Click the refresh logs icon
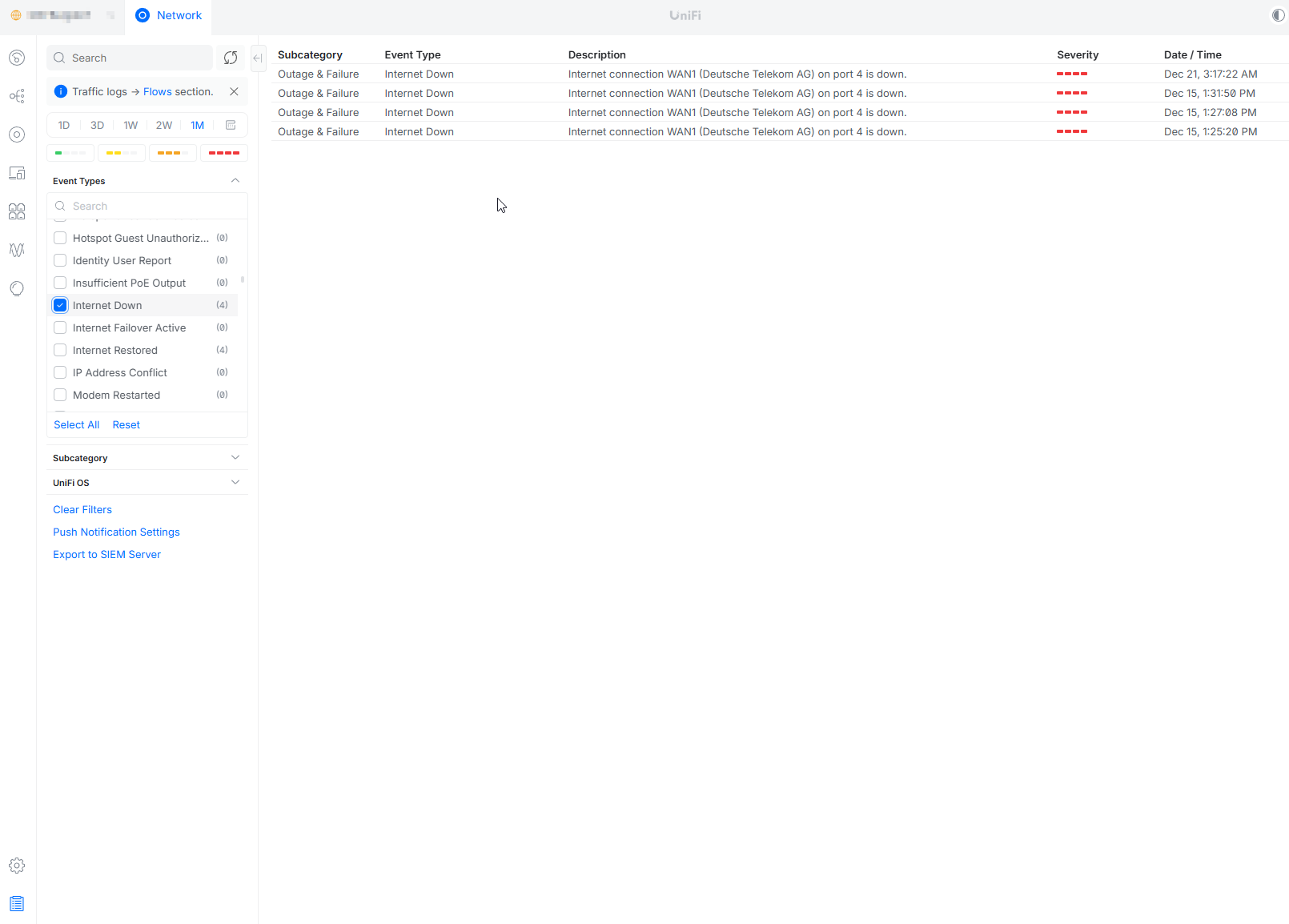Screen dimensions: 1289x924 point(231,58)
